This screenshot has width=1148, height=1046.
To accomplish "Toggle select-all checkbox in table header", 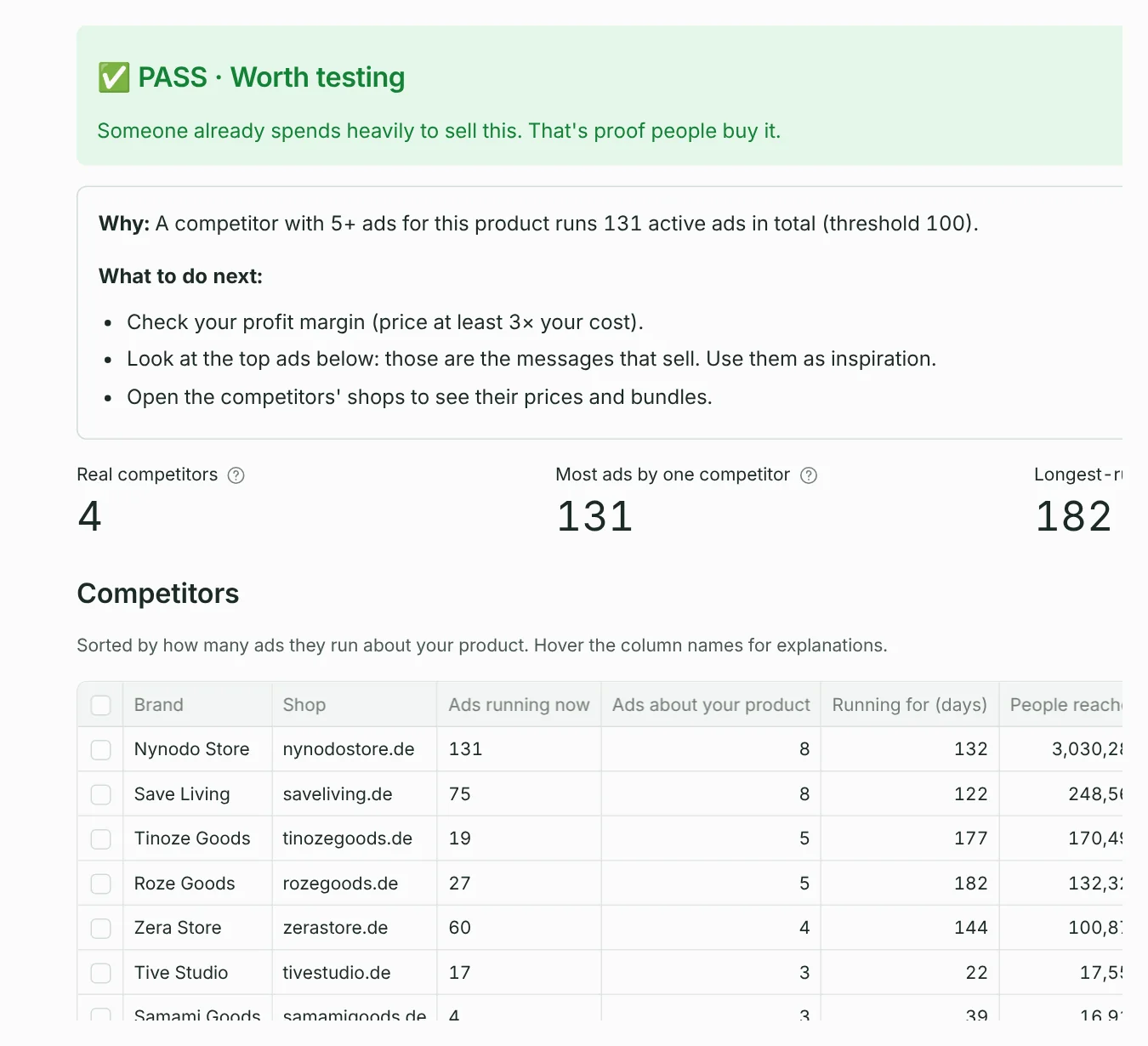I will click(100, 705).
